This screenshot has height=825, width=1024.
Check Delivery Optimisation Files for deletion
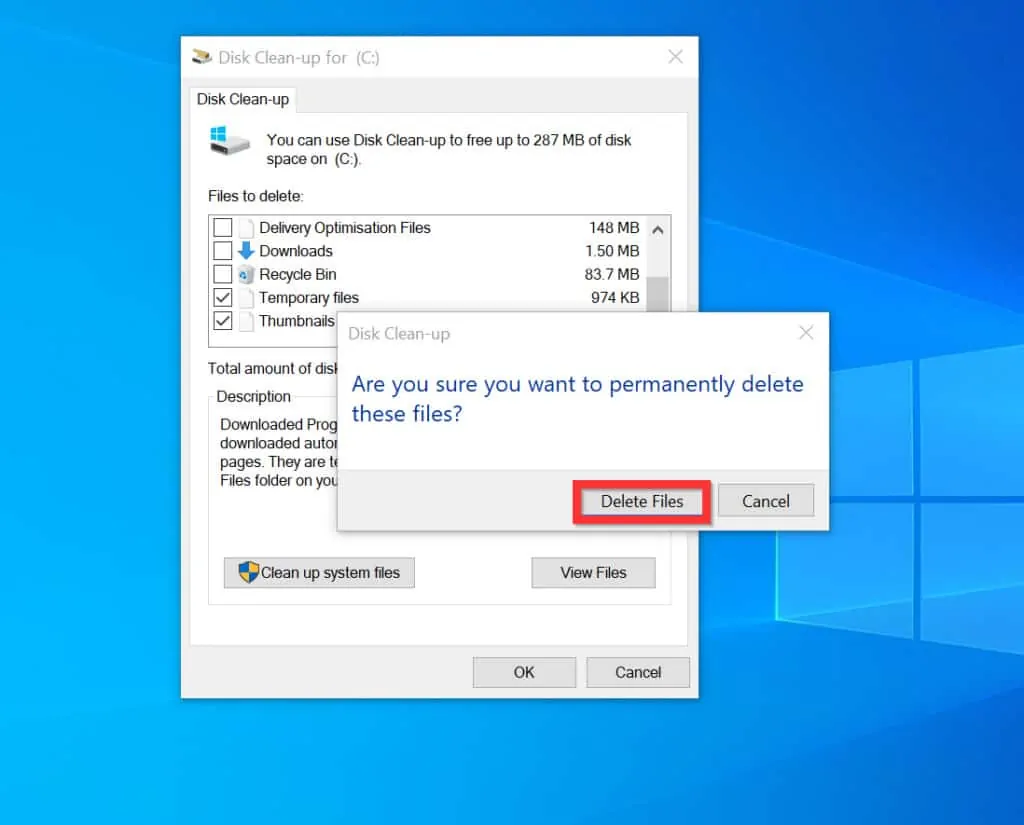coord(223,228)
